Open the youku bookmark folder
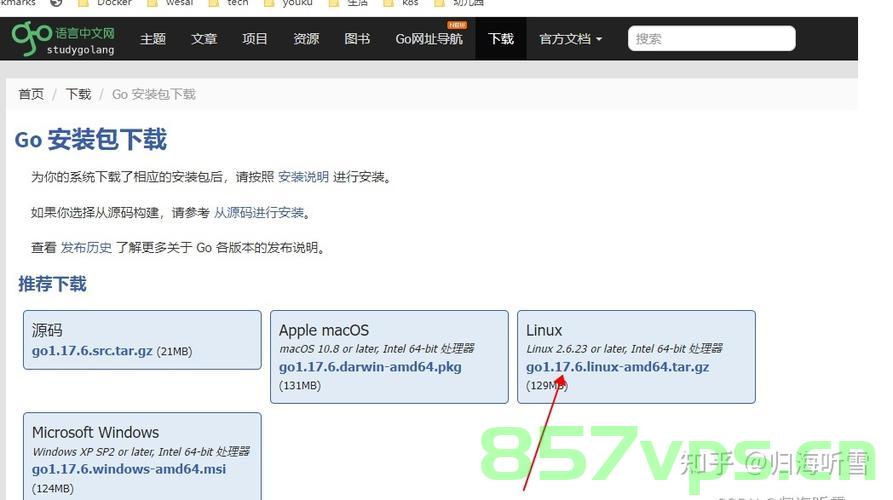Image resolution: width=893 pixels, height=500 pixels. tap(289, 3)
